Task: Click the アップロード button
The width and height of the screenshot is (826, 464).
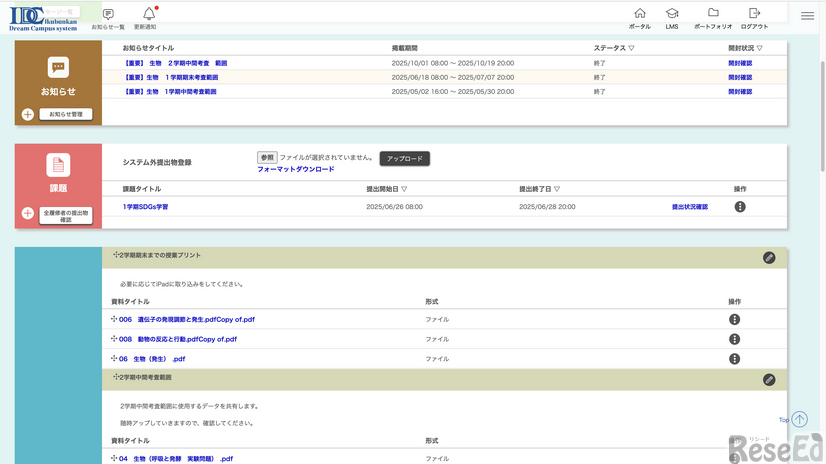Action: [x=405, y=159]
